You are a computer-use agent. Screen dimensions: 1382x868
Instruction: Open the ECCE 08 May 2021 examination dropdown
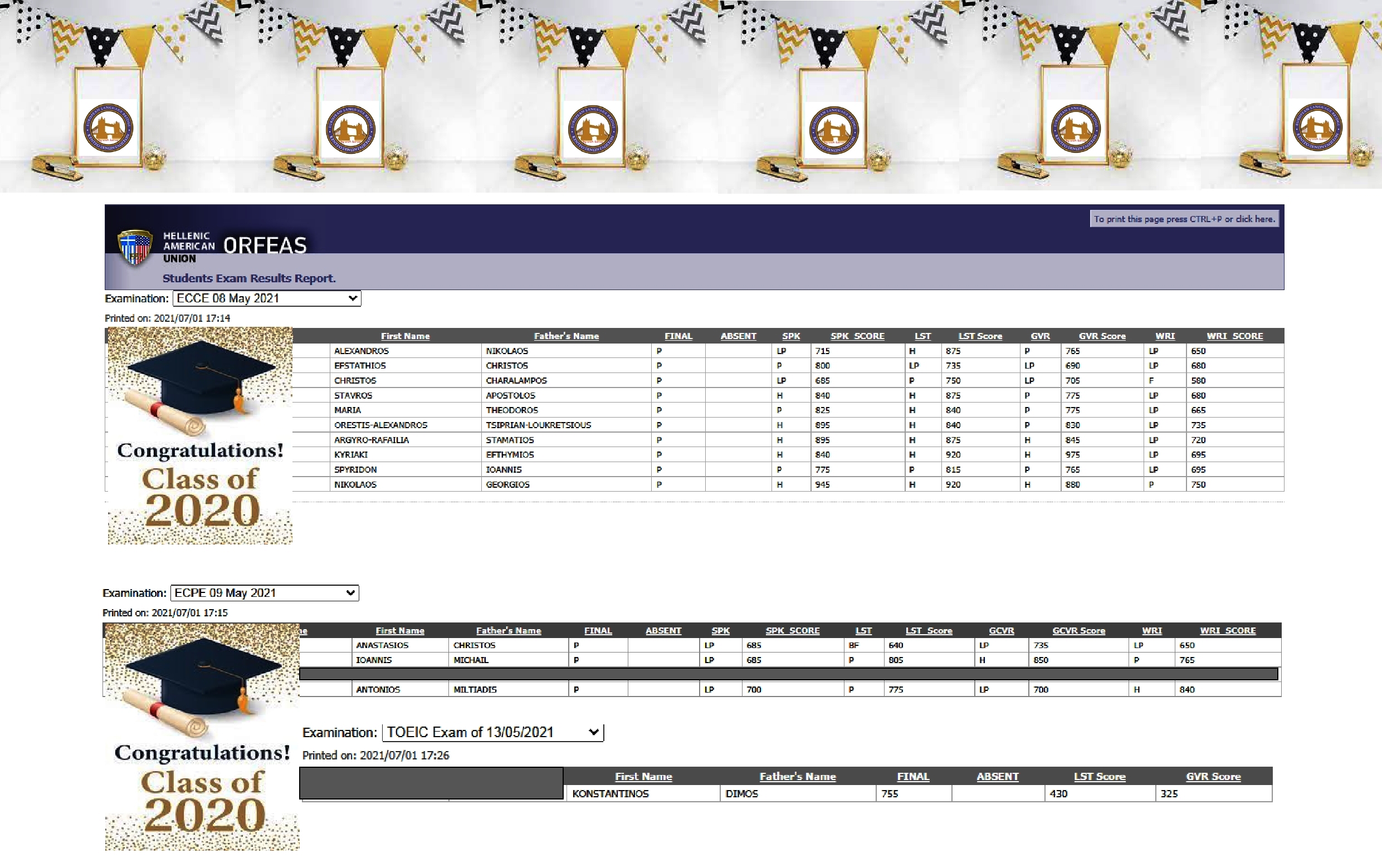(x=267, y=298)
